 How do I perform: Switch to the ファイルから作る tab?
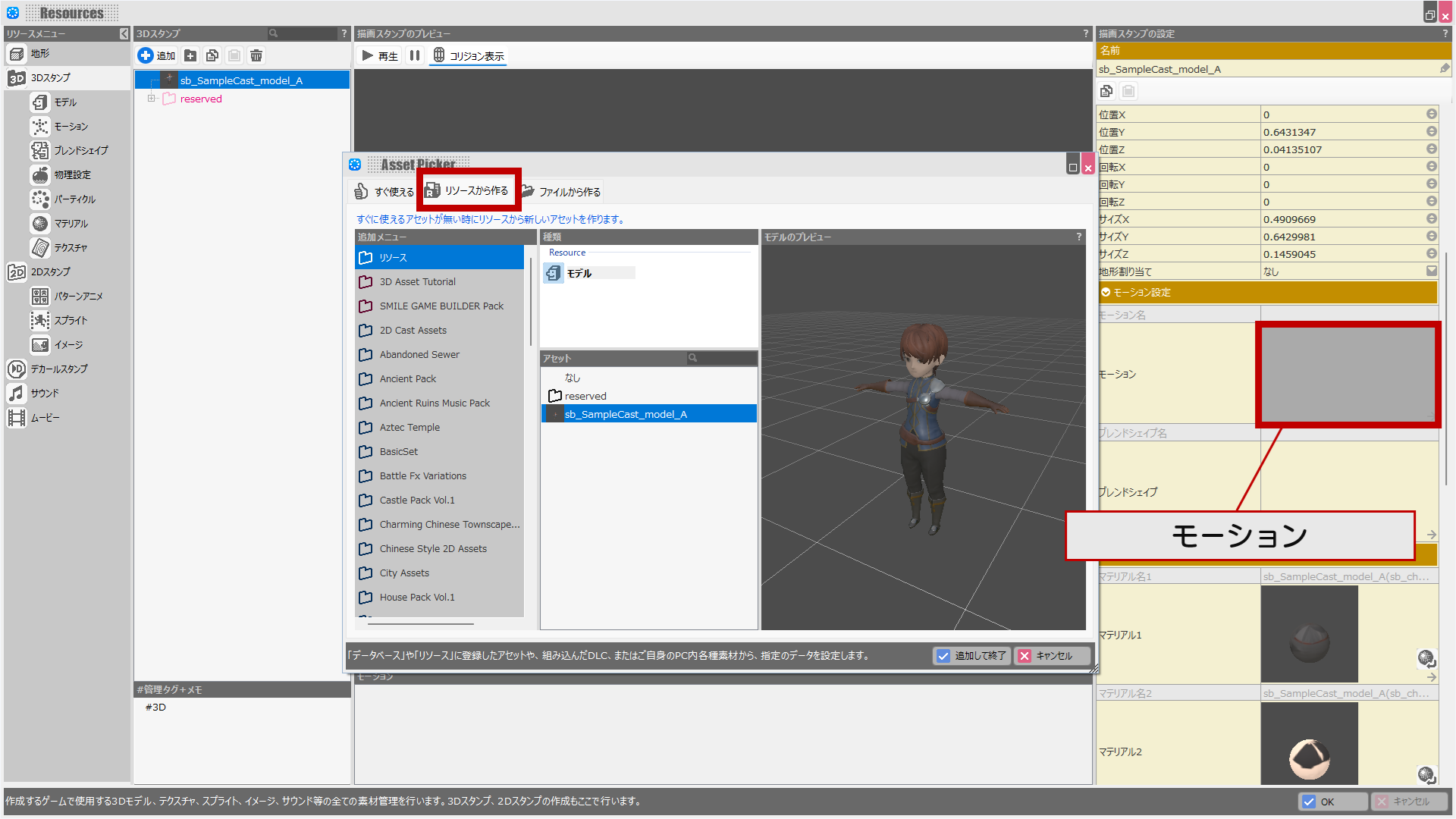(560, 192)
